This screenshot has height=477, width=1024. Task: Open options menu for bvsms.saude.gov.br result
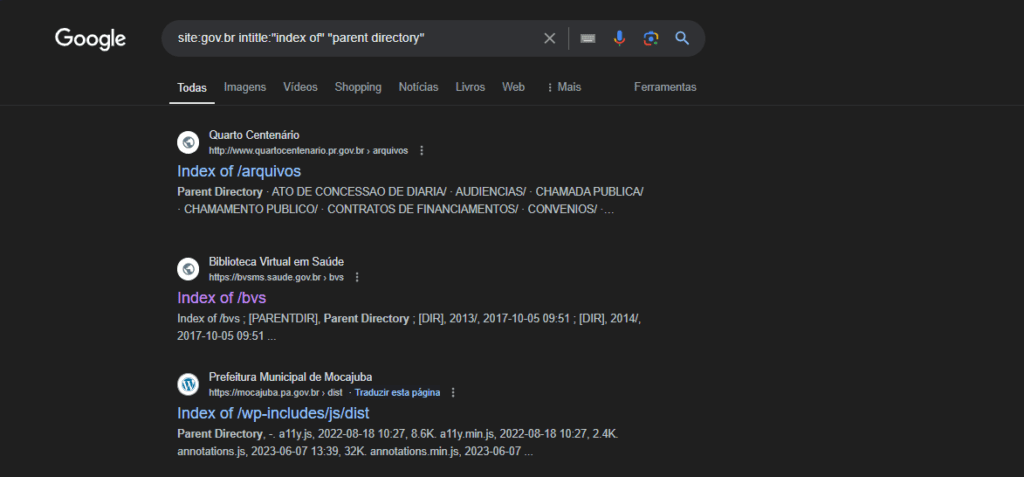click(x=357, y=277)
